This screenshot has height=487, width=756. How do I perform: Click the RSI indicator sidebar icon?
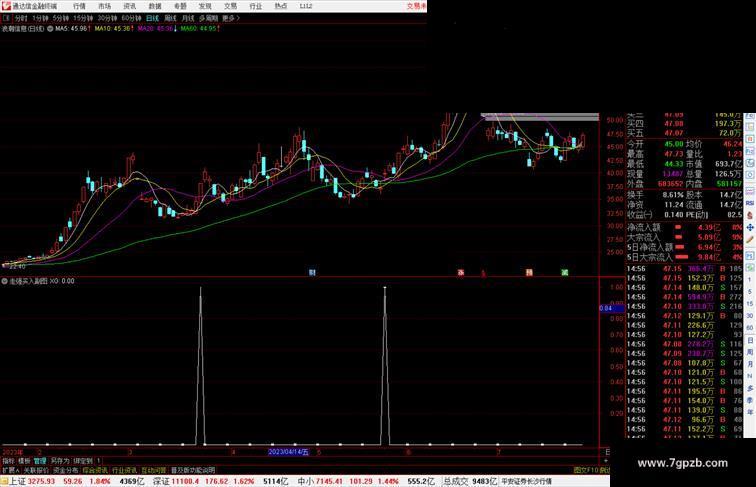click(x=750, y=203)
